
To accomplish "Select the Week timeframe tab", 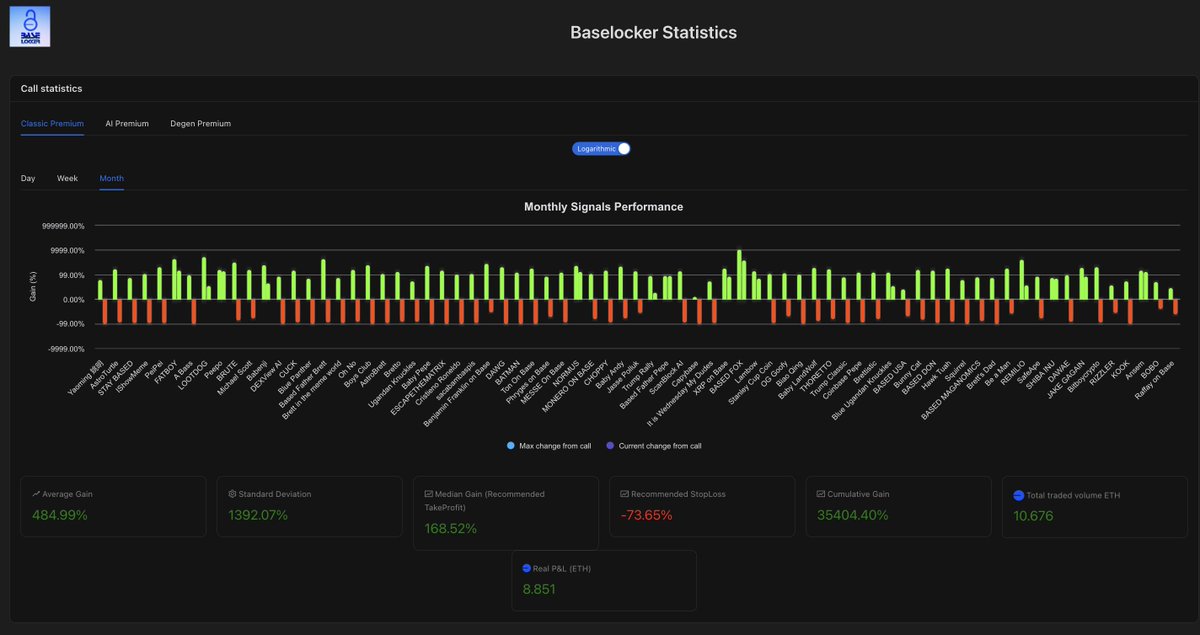I will point(67,178).
